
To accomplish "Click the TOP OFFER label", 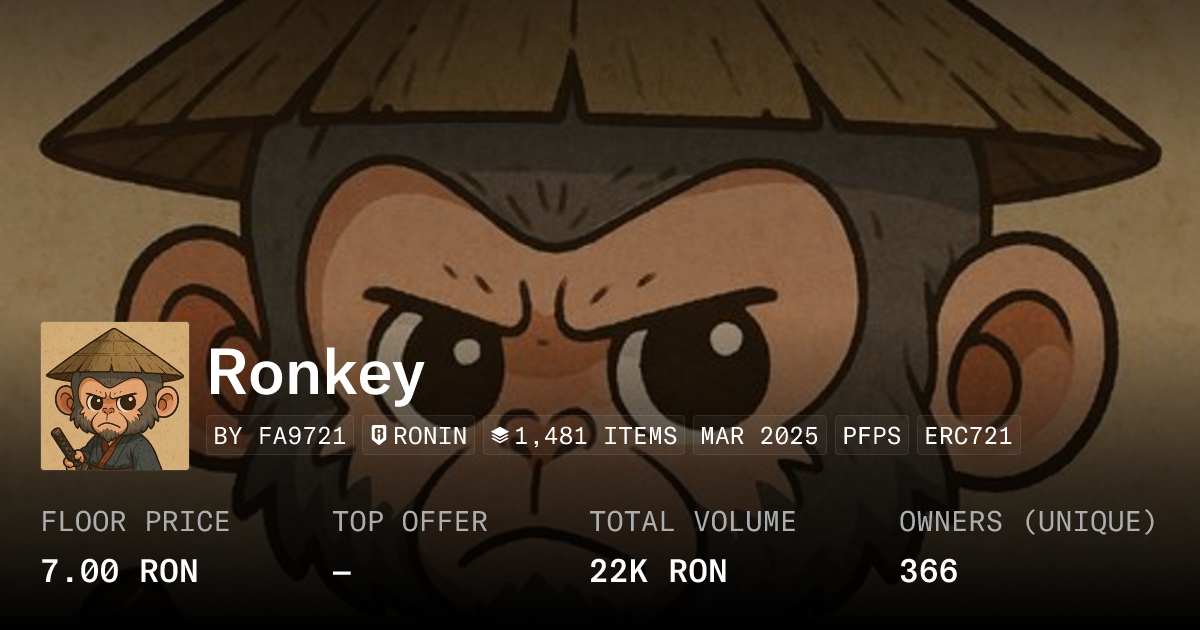I will point(410,522).
